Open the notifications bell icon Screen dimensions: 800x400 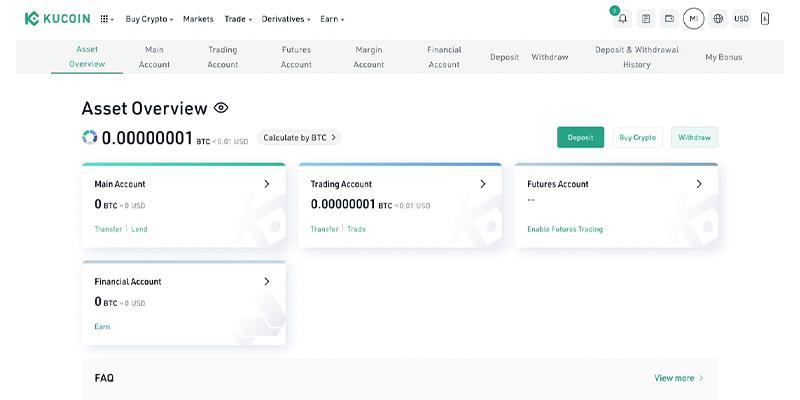tap(622, 19)
